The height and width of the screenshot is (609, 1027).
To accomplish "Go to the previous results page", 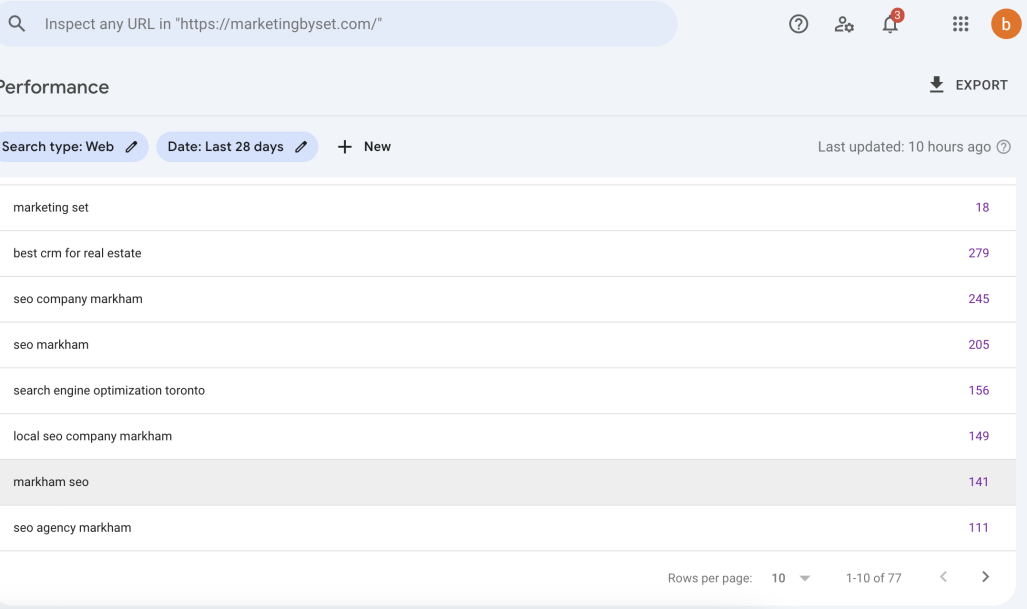I will click(943, 577).
